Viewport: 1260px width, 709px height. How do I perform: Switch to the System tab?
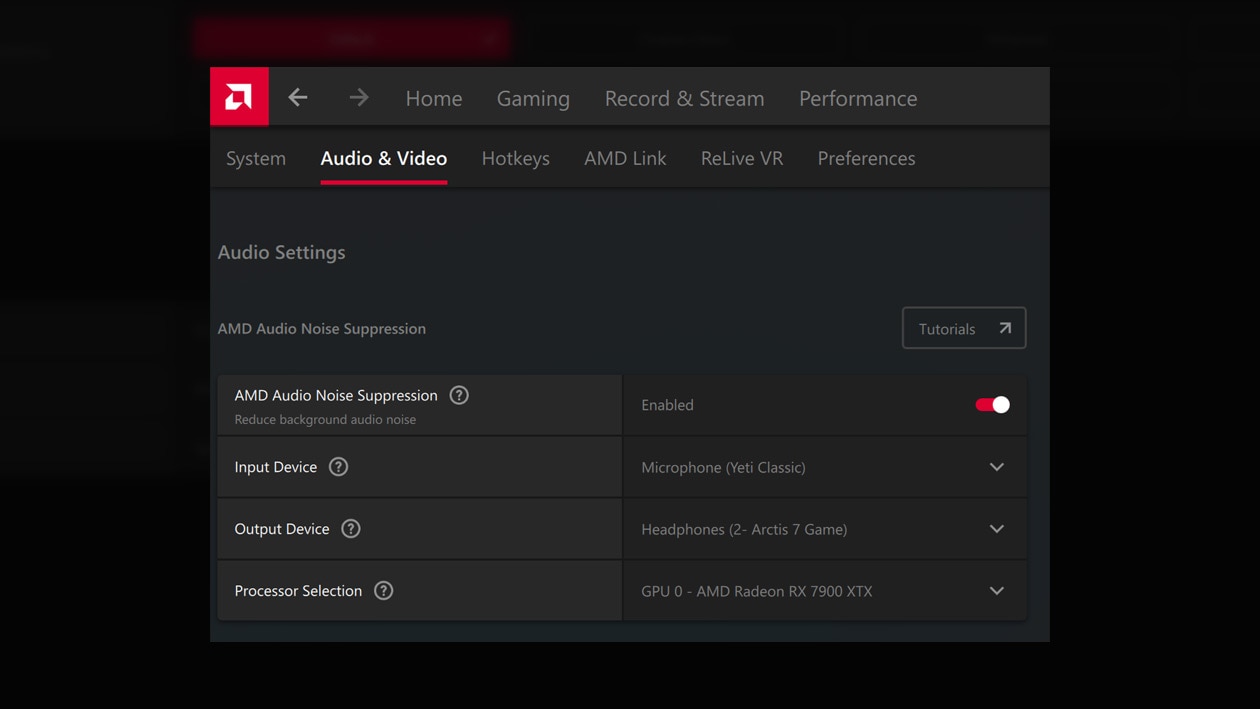tap(256, 158)
